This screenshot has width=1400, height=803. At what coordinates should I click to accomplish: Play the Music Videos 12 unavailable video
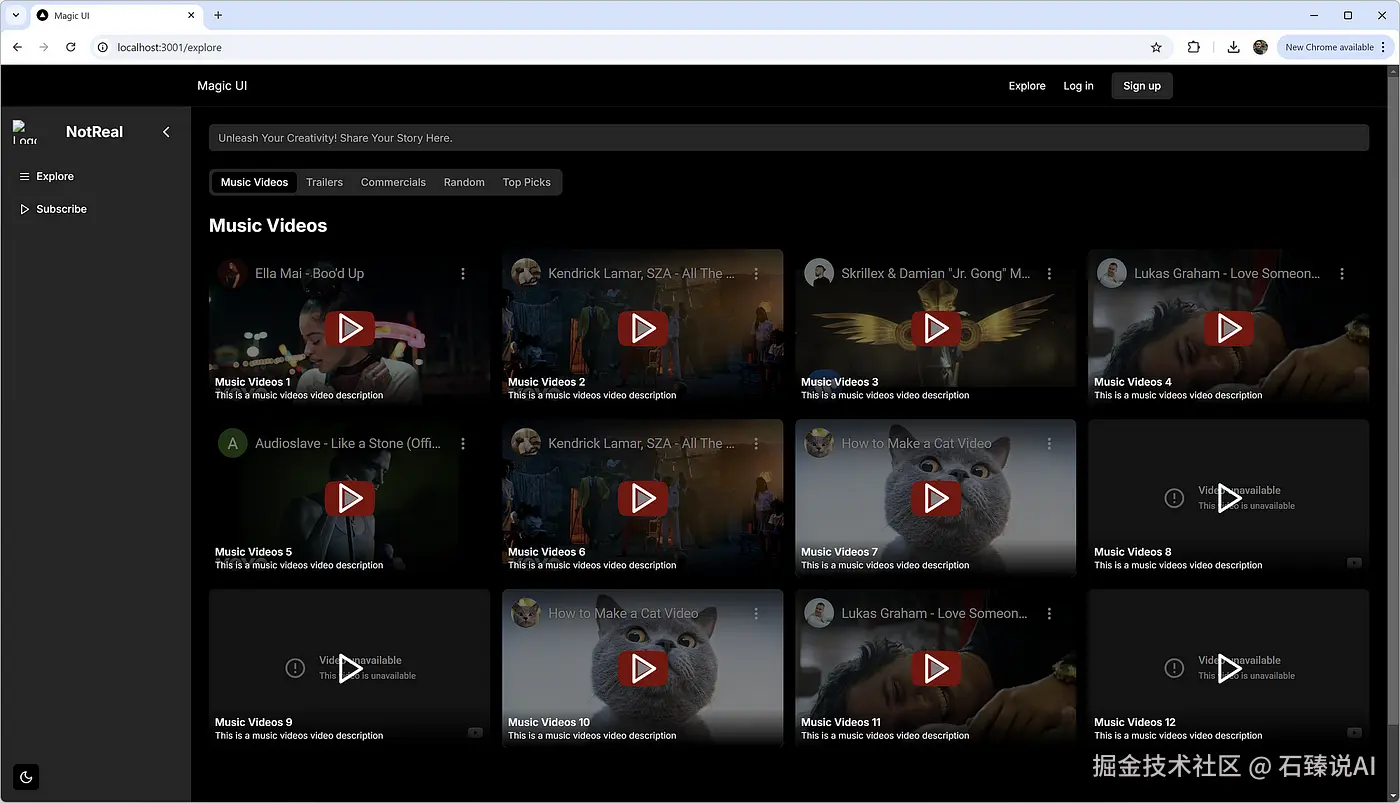tap(1228, 668)
